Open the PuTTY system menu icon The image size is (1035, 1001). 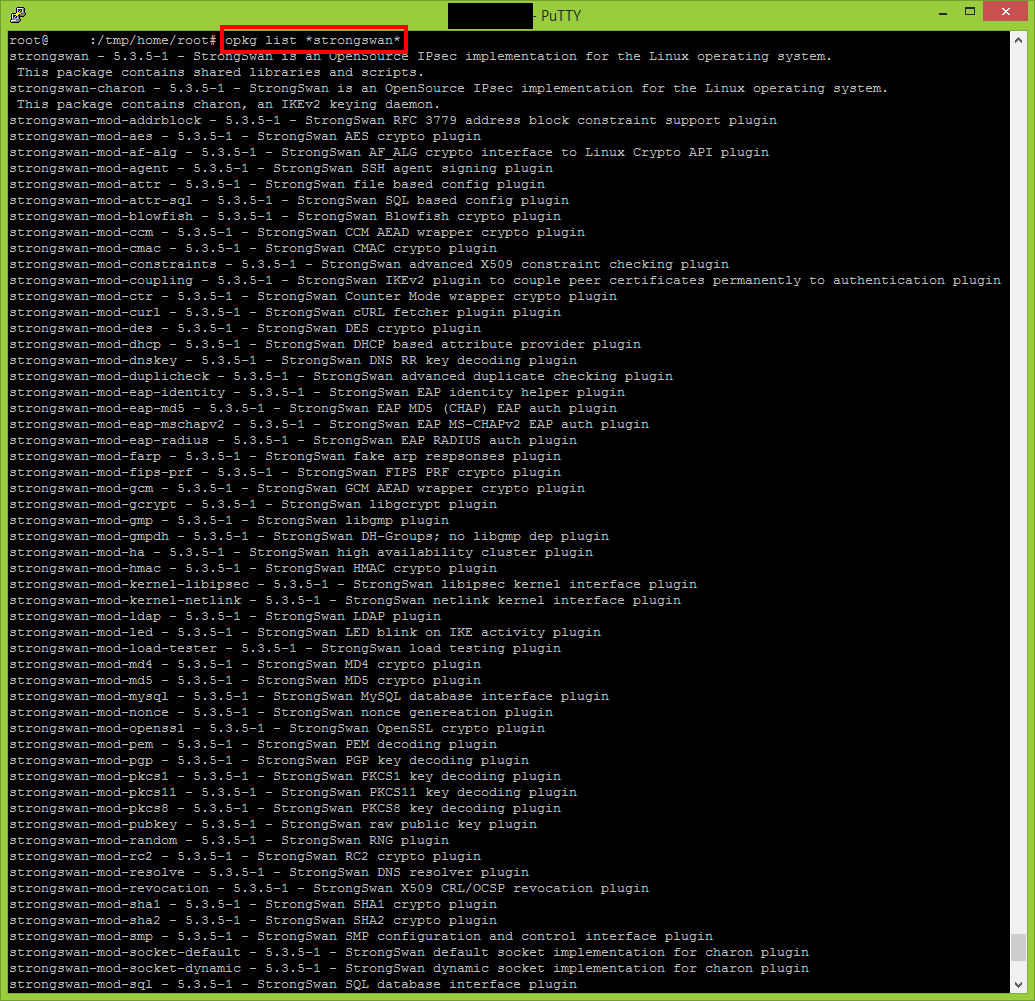18,15
